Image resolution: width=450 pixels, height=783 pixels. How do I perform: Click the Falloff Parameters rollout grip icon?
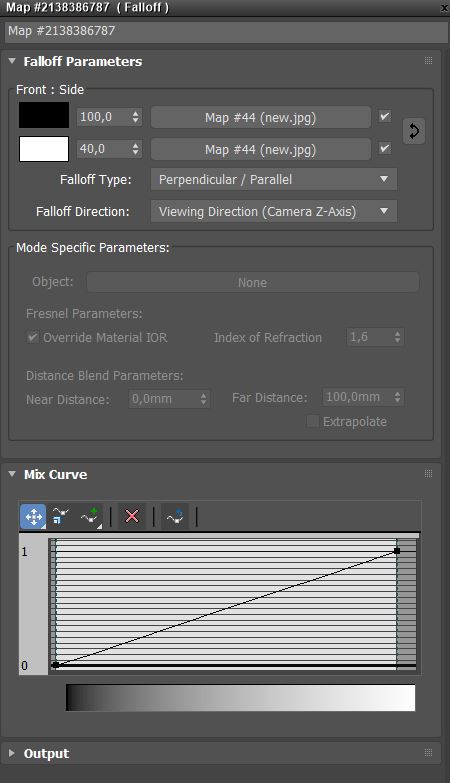point(428,61)
